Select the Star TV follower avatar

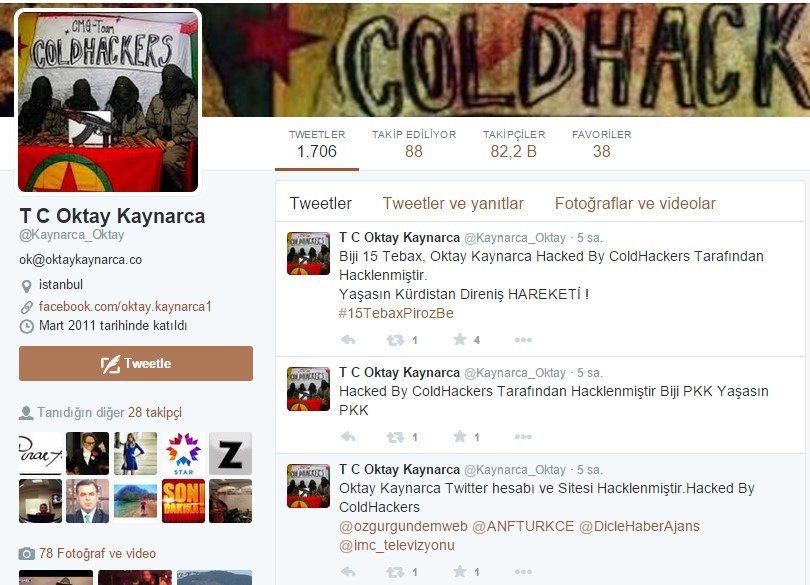click(183, 453)
